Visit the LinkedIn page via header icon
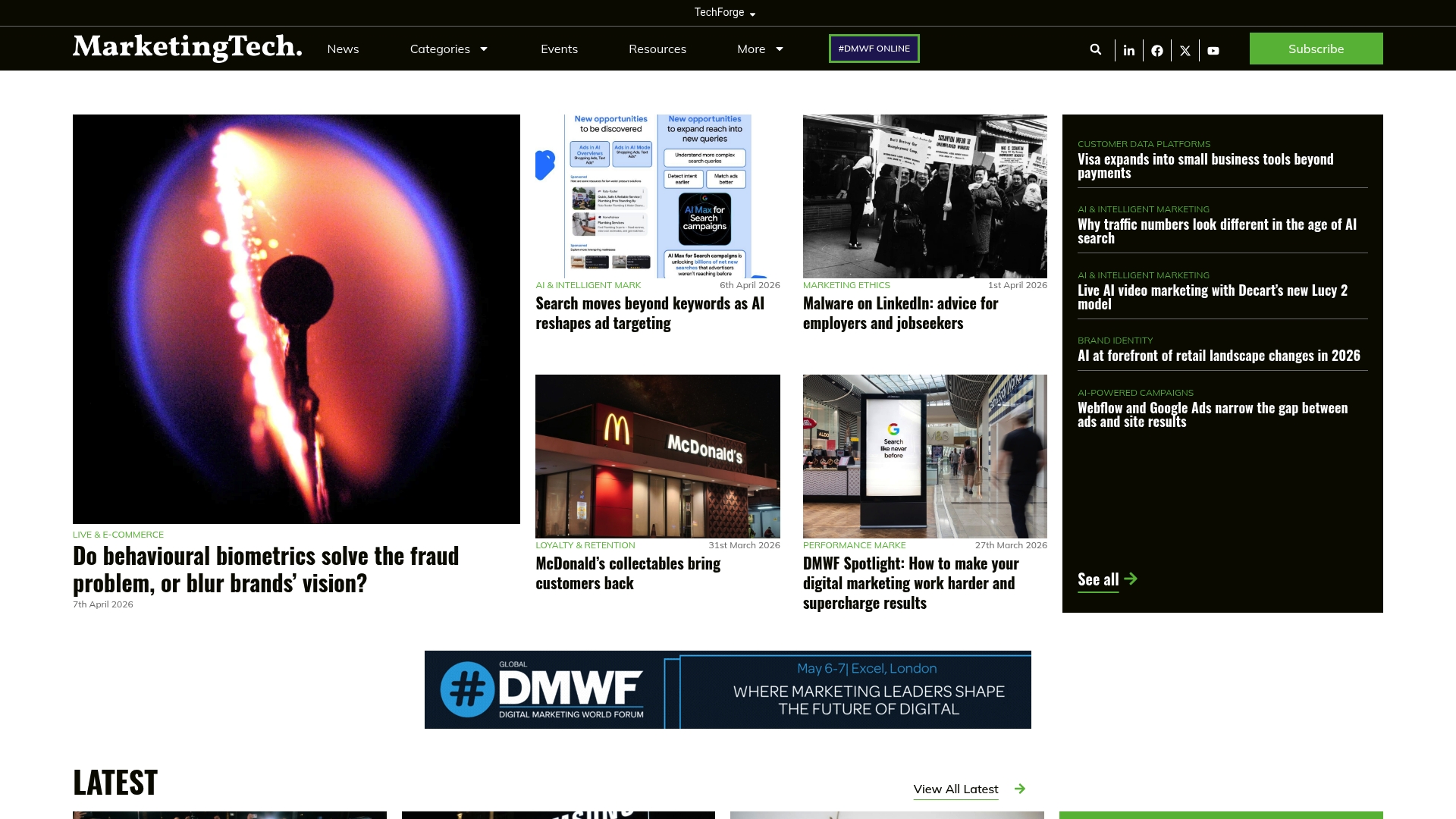This screenshot has width=1456, height=819. 1129,51
